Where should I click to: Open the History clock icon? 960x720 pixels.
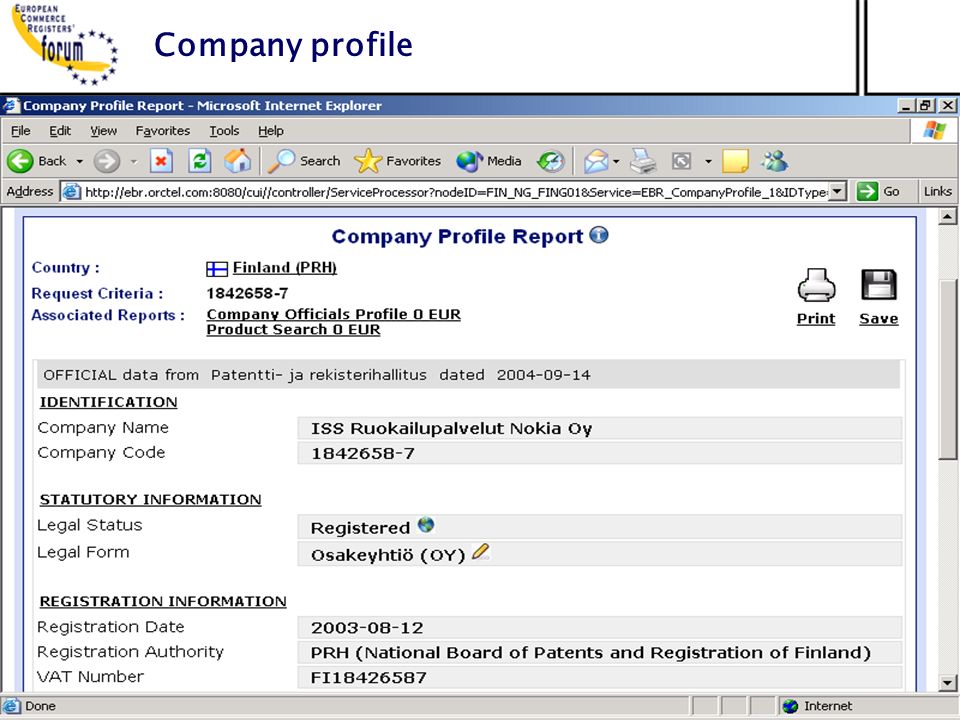550,162
